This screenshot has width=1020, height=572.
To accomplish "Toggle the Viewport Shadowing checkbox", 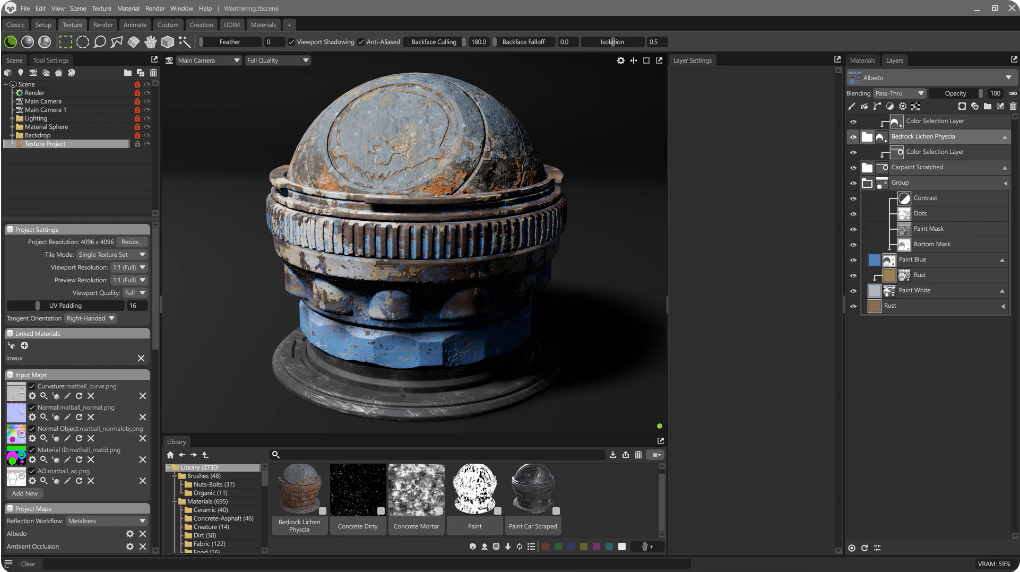I will coord(291,42).
